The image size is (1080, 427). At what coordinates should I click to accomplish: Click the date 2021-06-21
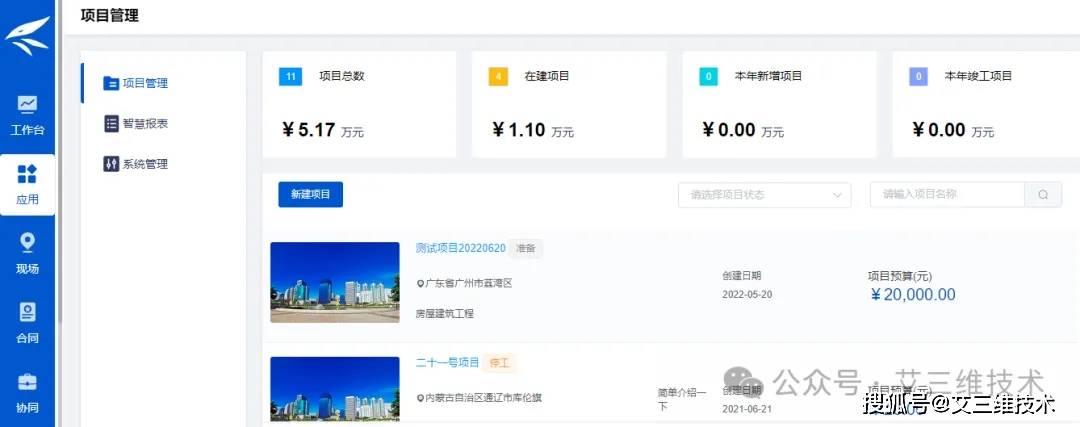(747, 409)
